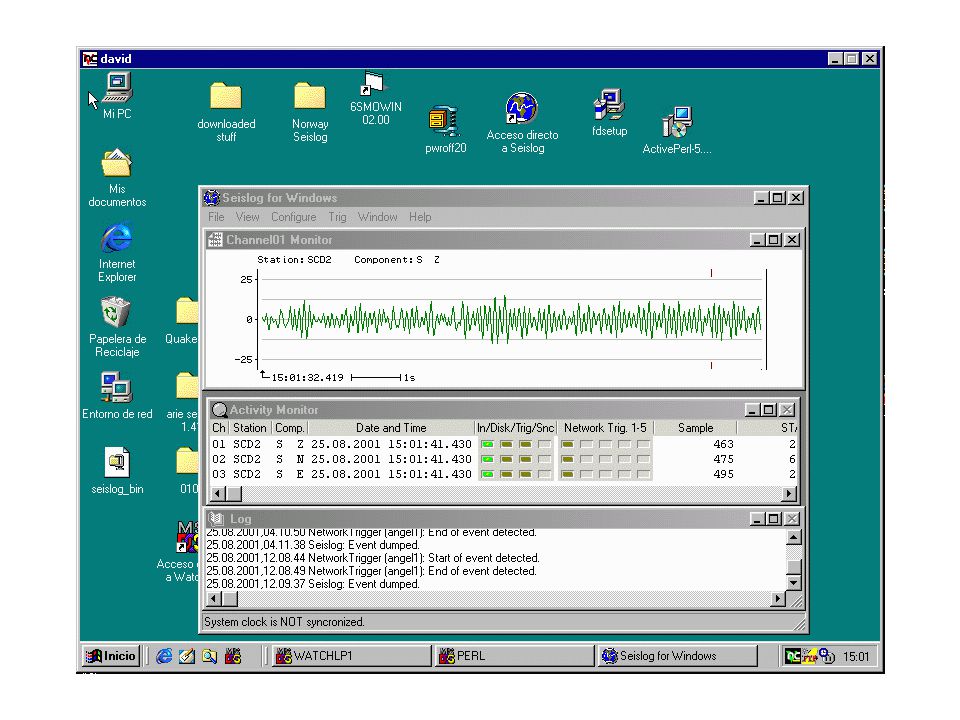Viewport: 960px width, 720px height.
Task: Click the 'Network Trig. 1-5' column header
Action: point(605,428)
